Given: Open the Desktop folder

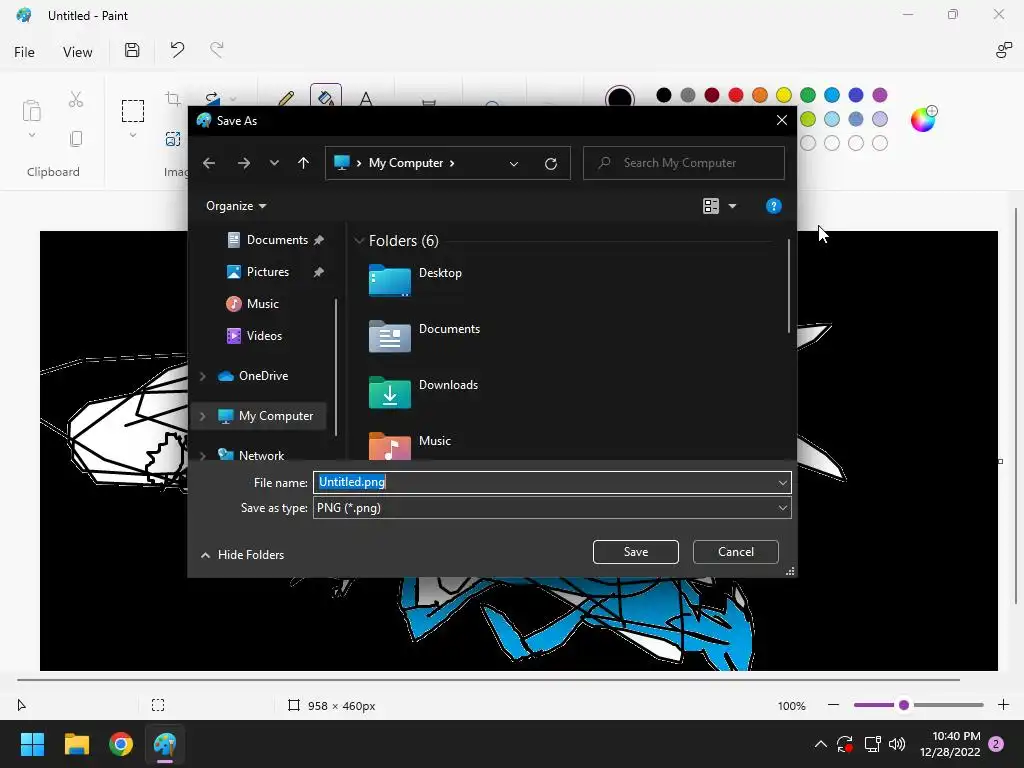Looking at the screenshot, I should pos(415,280).
